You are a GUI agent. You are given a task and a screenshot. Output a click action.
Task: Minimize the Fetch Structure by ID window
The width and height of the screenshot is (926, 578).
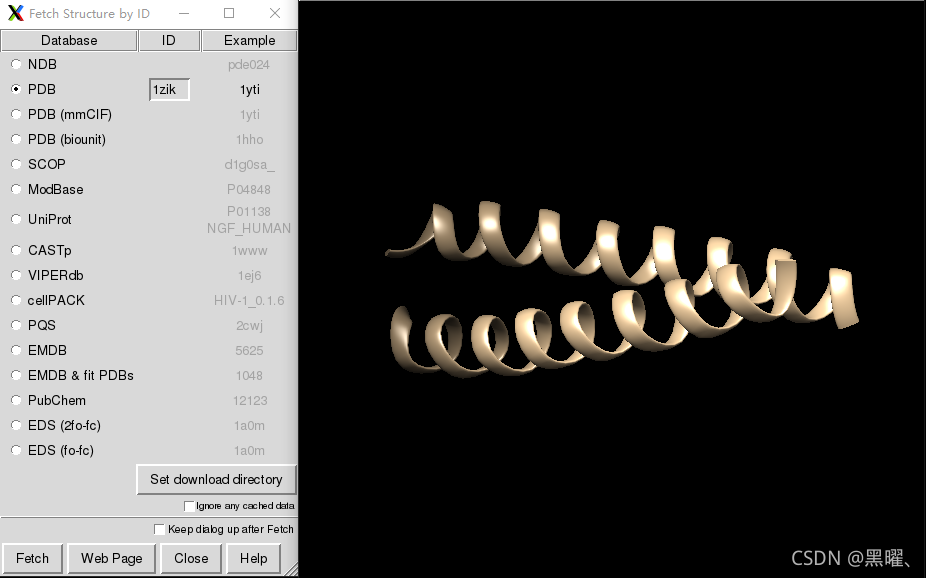[x=184, y=13]
